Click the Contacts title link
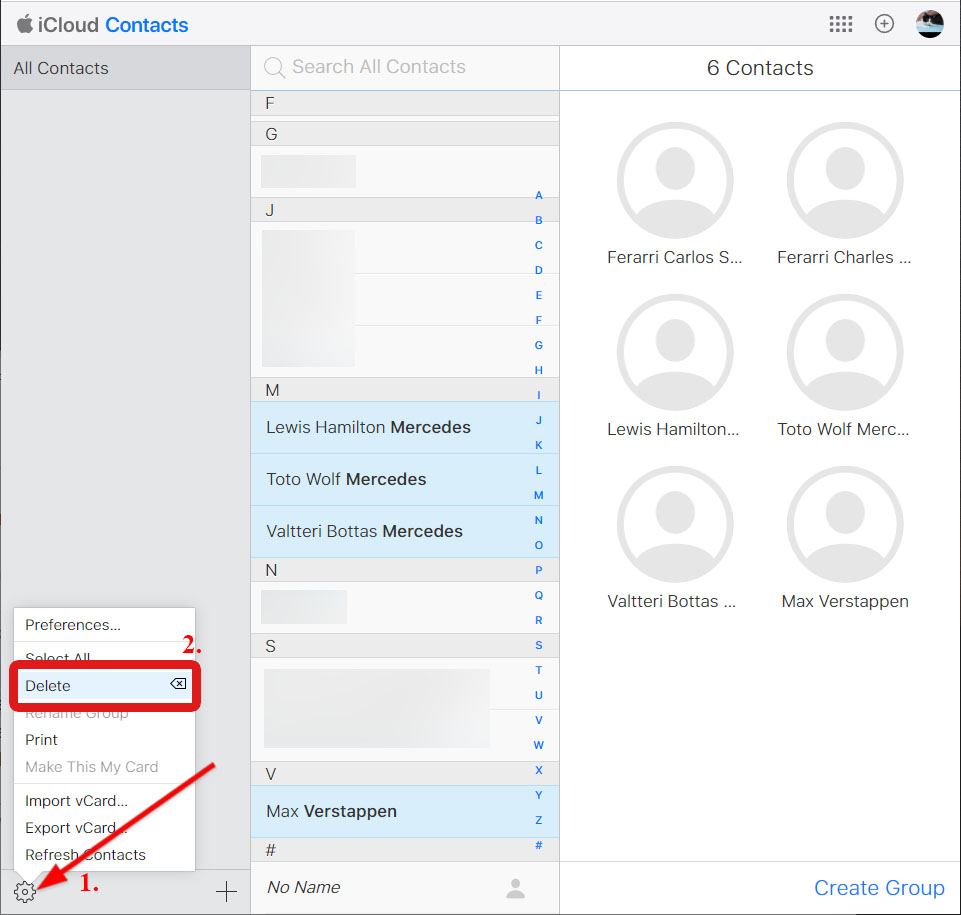This screenshot has height=915, width=961. (x=146, y=25)
